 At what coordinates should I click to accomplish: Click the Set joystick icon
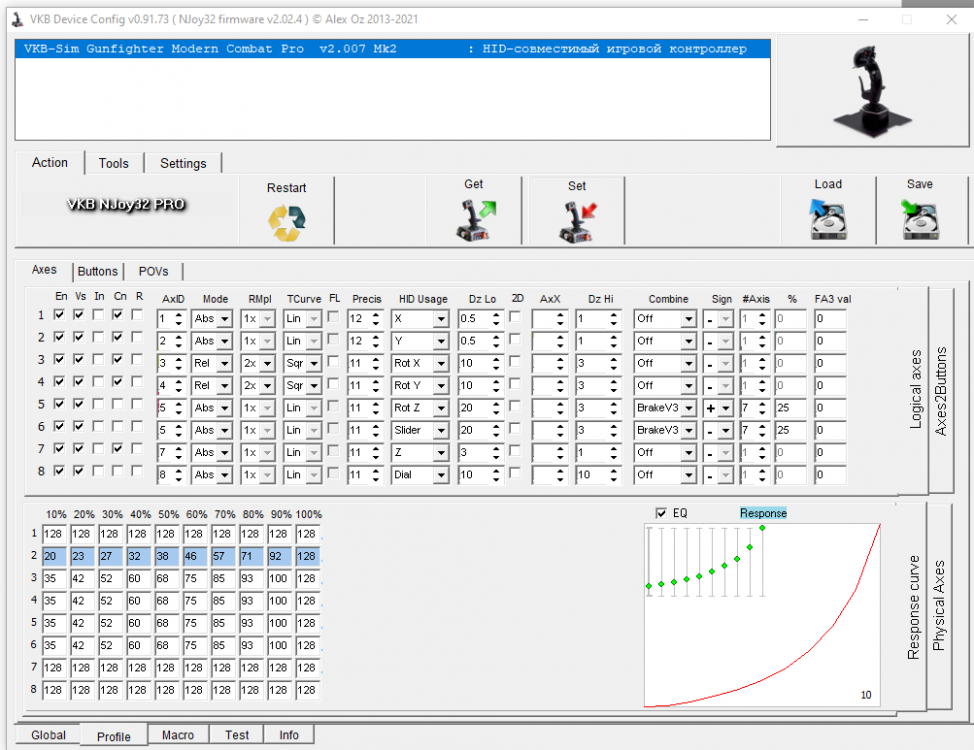(x=577, y=219)
